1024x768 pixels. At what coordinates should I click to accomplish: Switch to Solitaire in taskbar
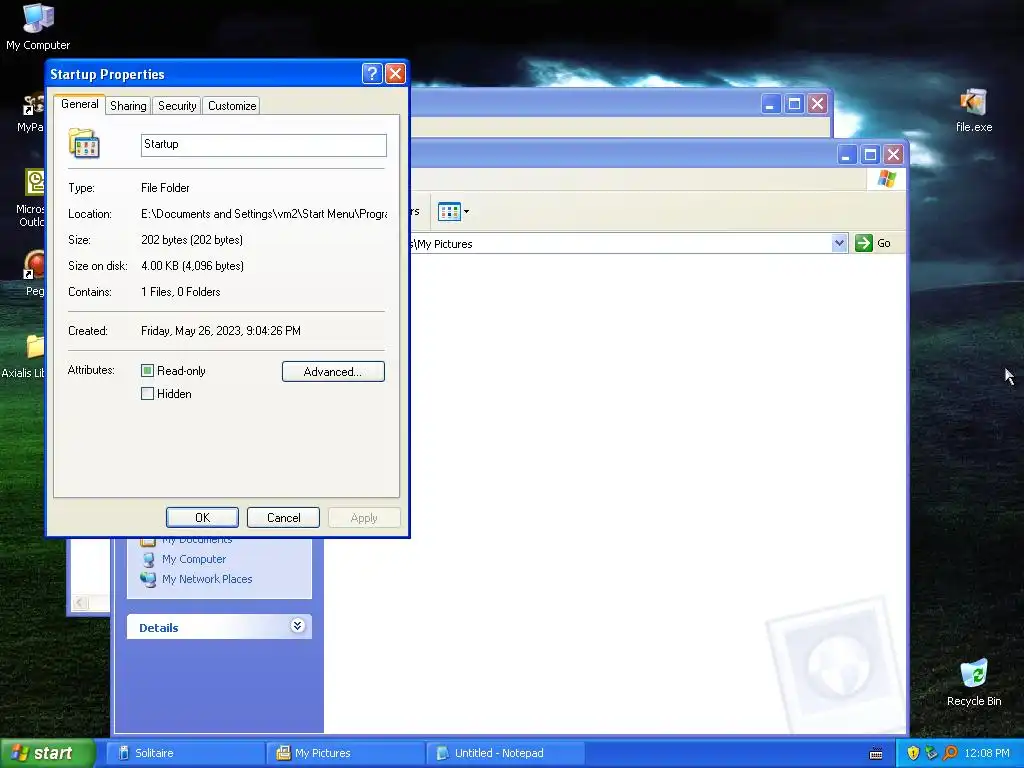point(185,753)
